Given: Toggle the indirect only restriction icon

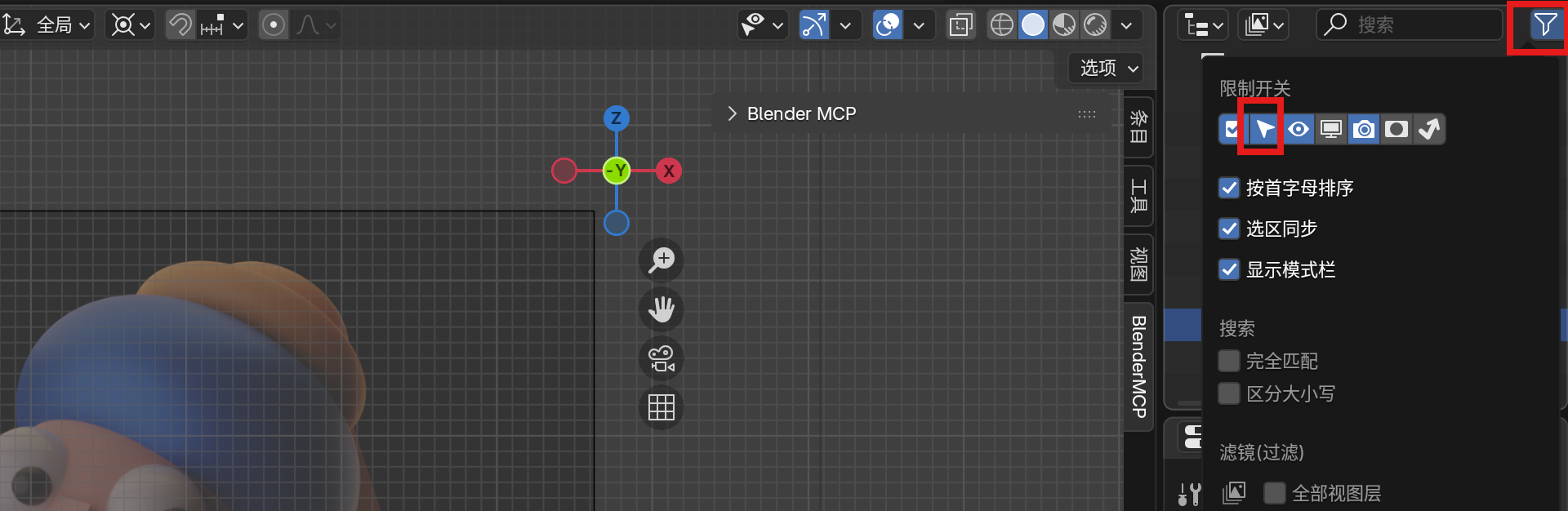Looking at the screenshot, I should pos(1429,129).
